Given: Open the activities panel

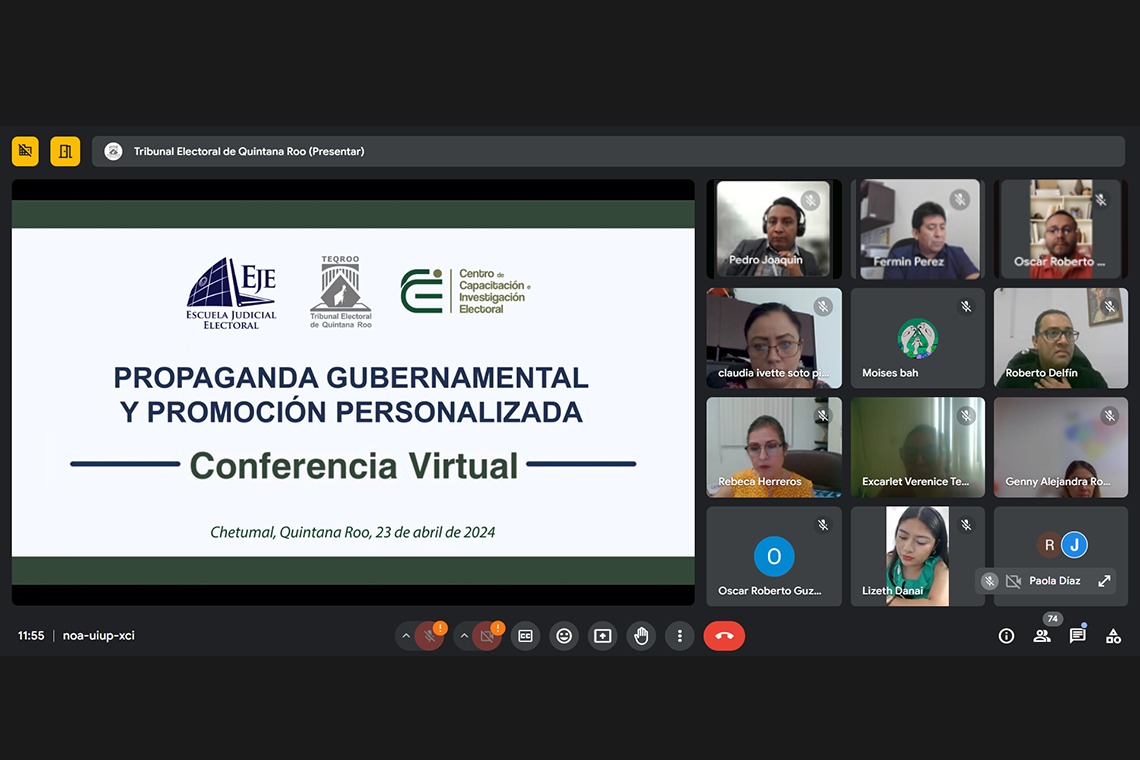Looking at the screenshot, I should 1113,636.
